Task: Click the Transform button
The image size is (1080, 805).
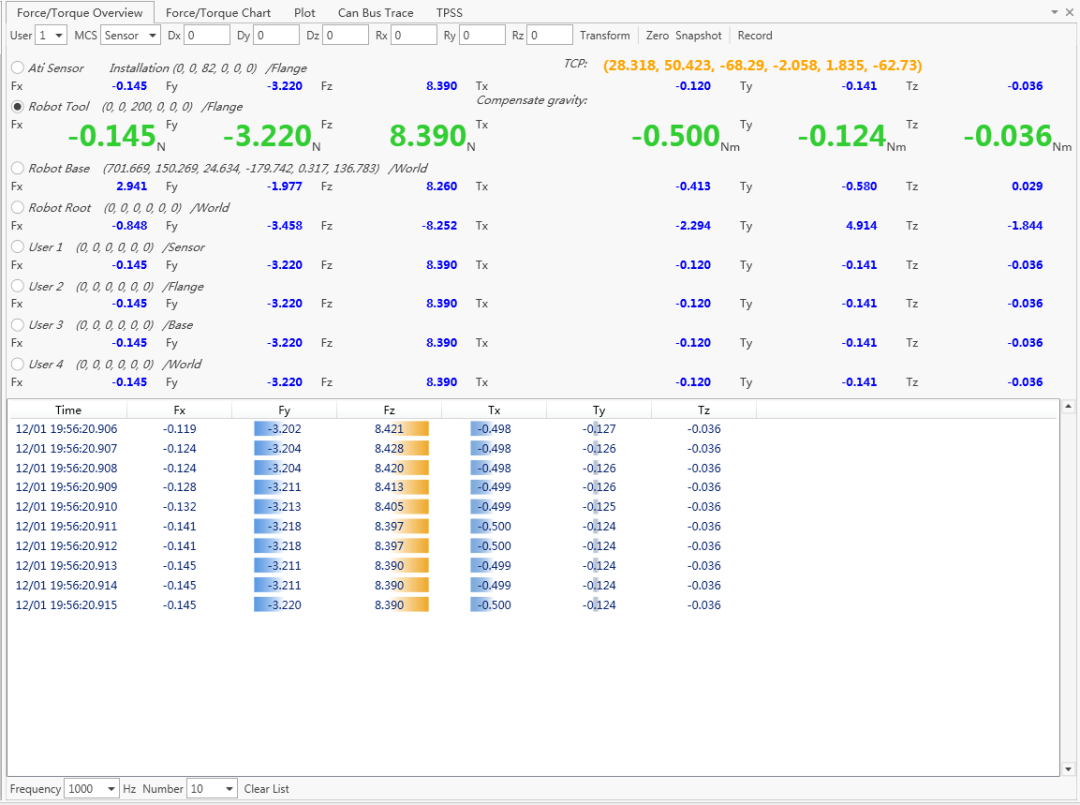Action: tap(605, 35)
